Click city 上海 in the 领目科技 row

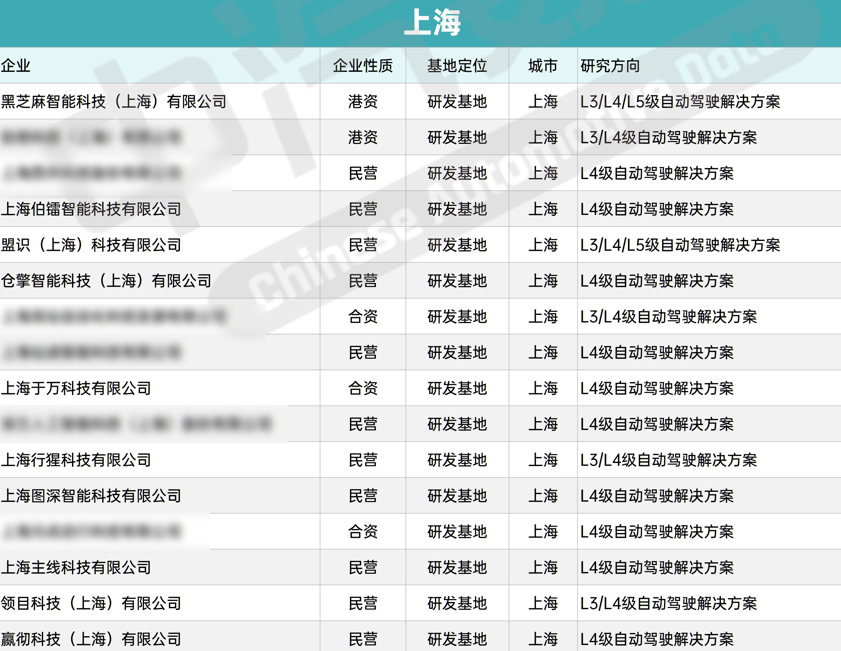pyautogui.click(x=543, y=603)
